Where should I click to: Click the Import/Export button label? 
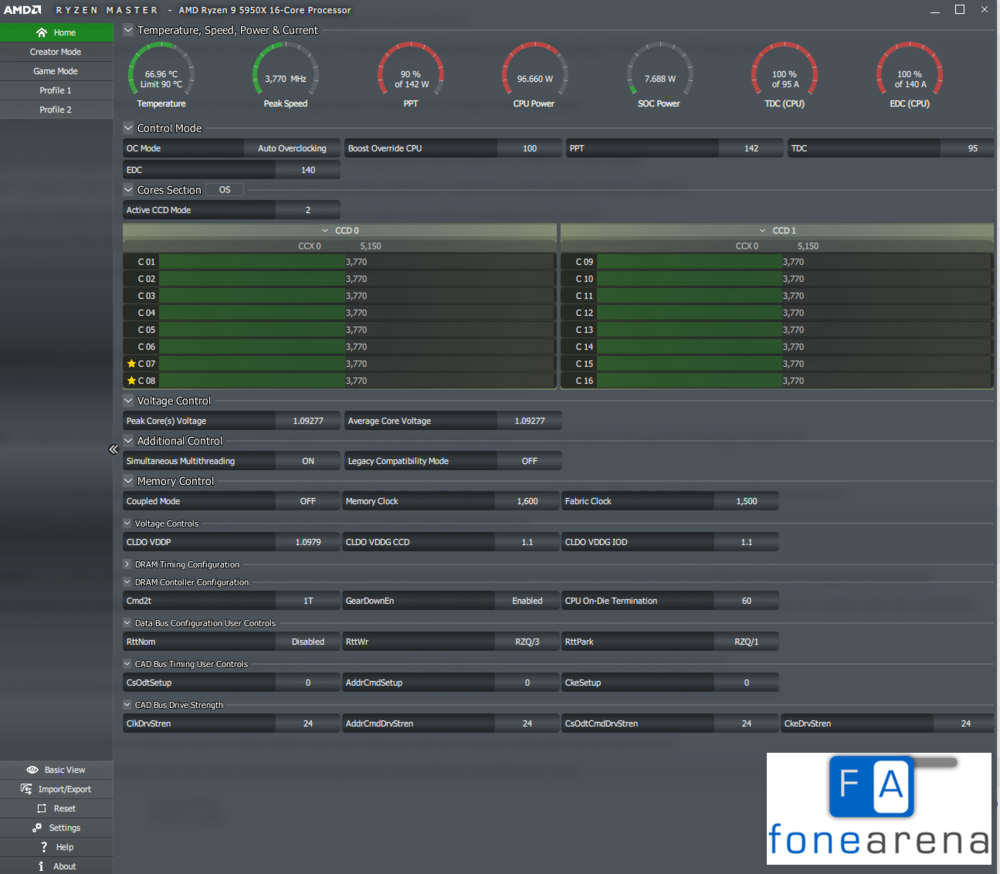point(64,789)
